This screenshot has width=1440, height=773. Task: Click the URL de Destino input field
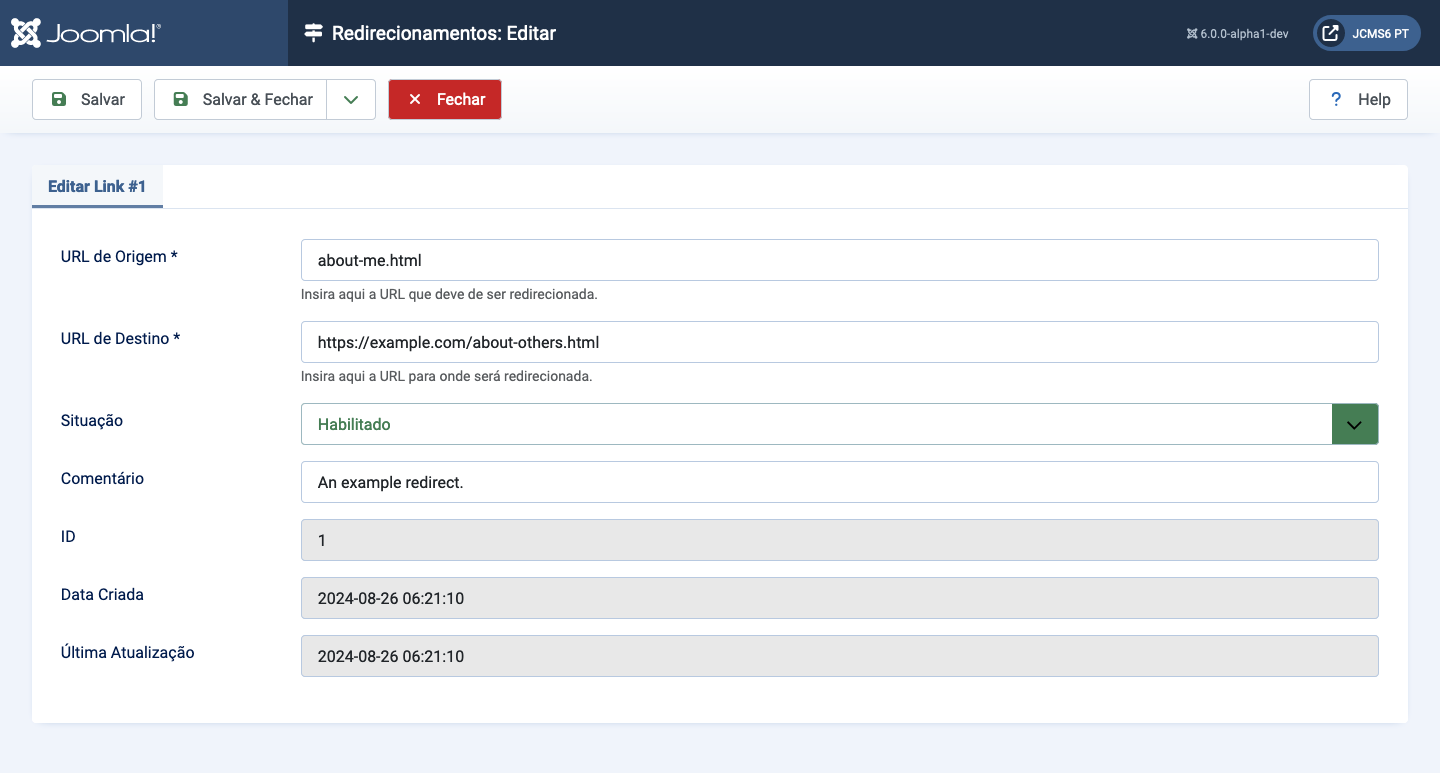[x=839, y=342]
